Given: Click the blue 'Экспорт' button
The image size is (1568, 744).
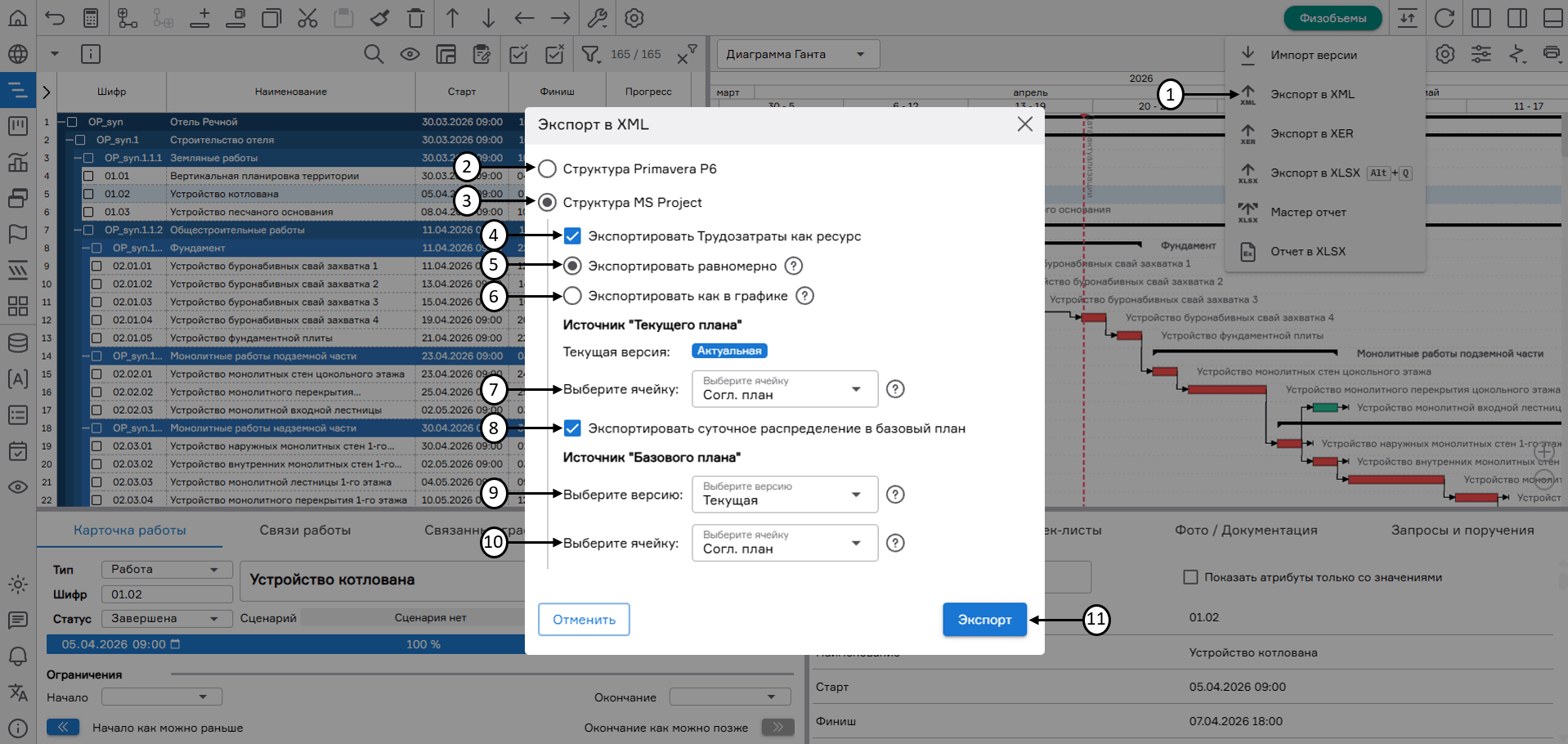Looking at the screenshot, I should (984, 620).
